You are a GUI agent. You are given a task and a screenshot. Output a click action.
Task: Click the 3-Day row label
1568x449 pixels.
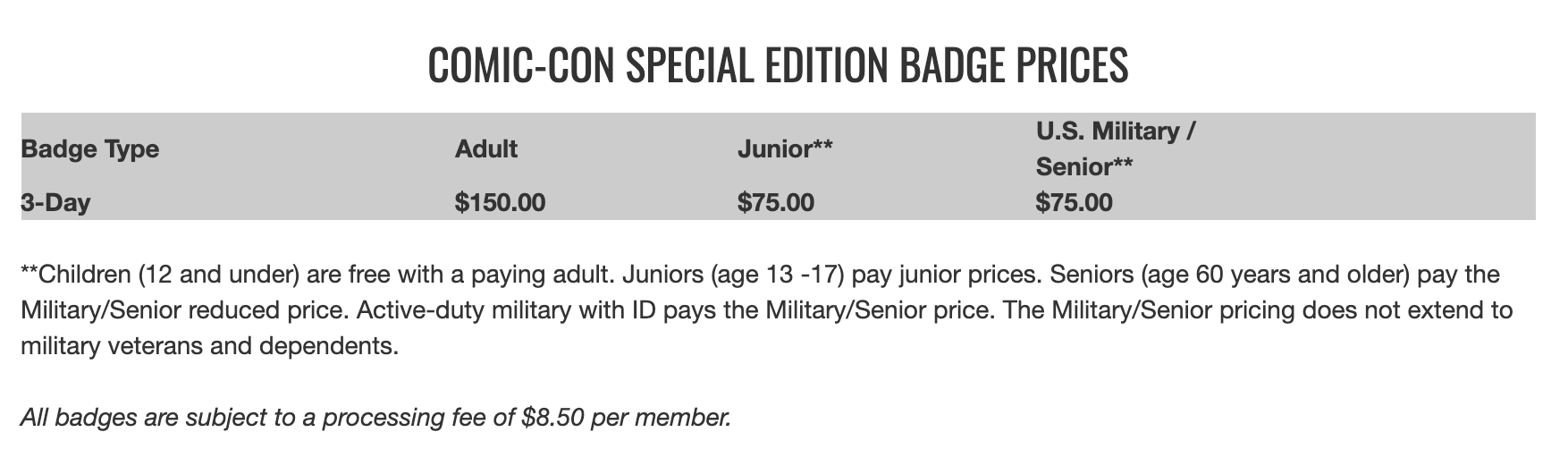pos(55,203)
